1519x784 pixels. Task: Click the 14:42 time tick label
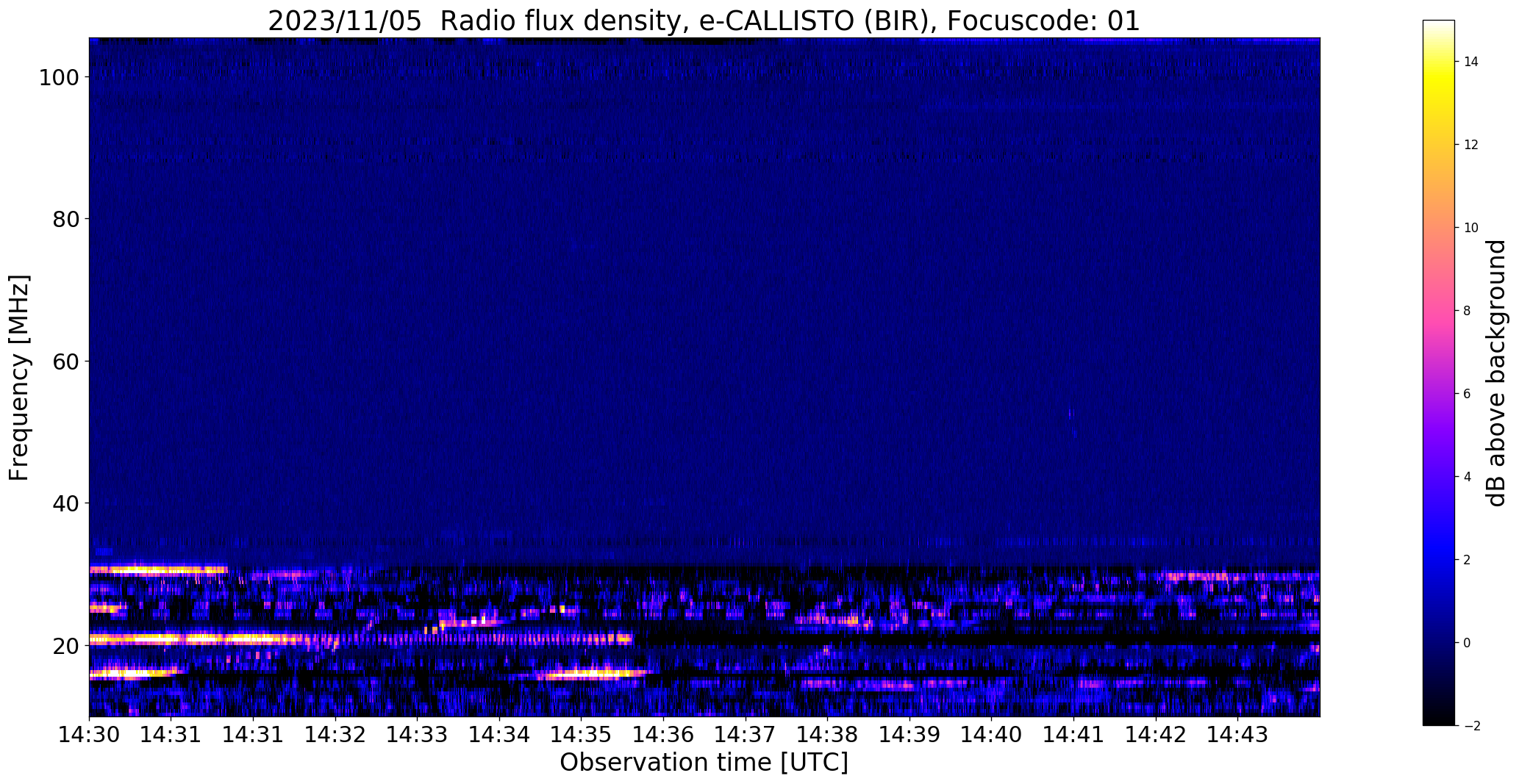1156,735
